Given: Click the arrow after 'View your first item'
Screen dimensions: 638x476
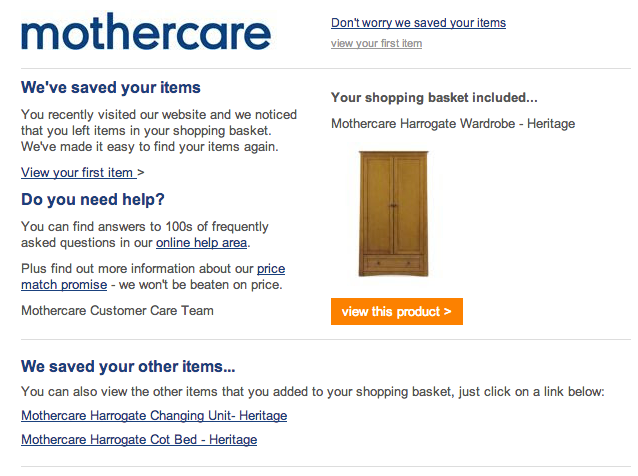Looking at the screenshot, I should [x=141, y=172].
